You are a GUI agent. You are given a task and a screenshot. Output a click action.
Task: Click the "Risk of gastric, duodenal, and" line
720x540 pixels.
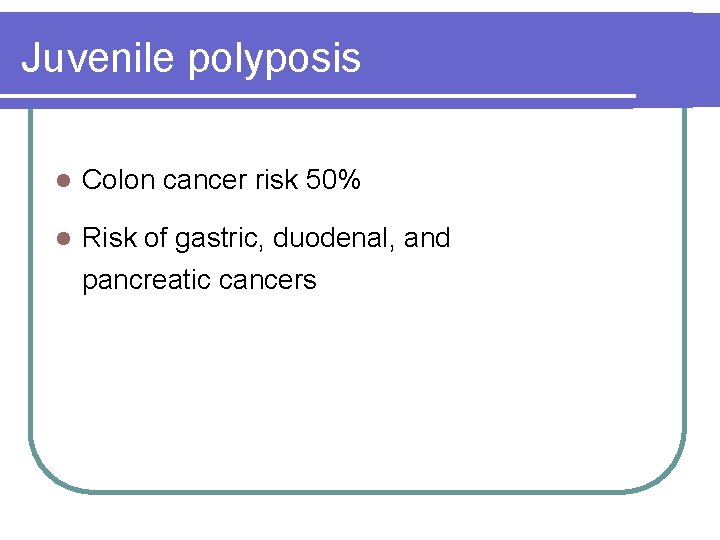coord(266,238)
